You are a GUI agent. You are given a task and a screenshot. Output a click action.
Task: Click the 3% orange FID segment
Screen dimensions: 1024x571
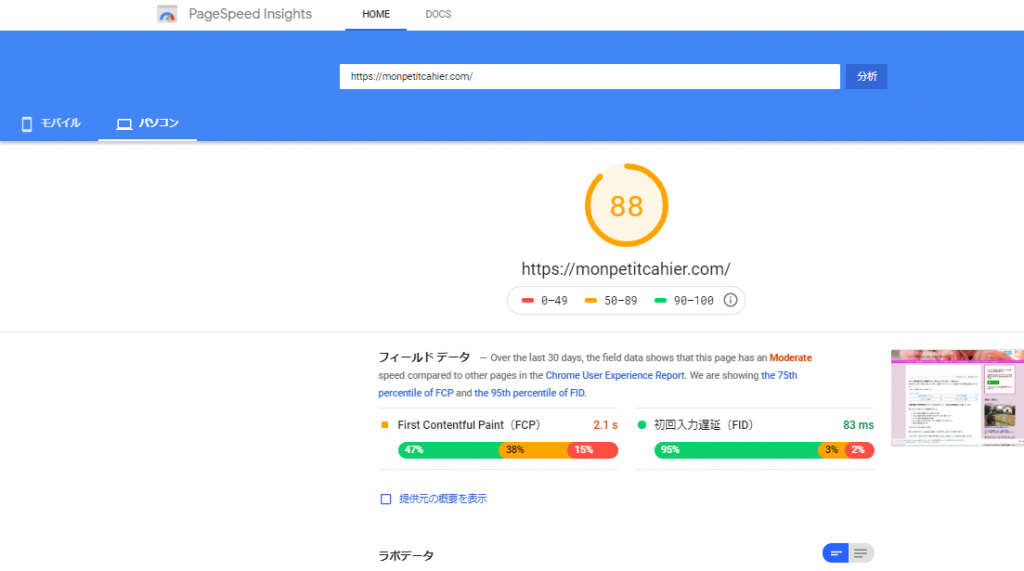[x=832, y=450]
